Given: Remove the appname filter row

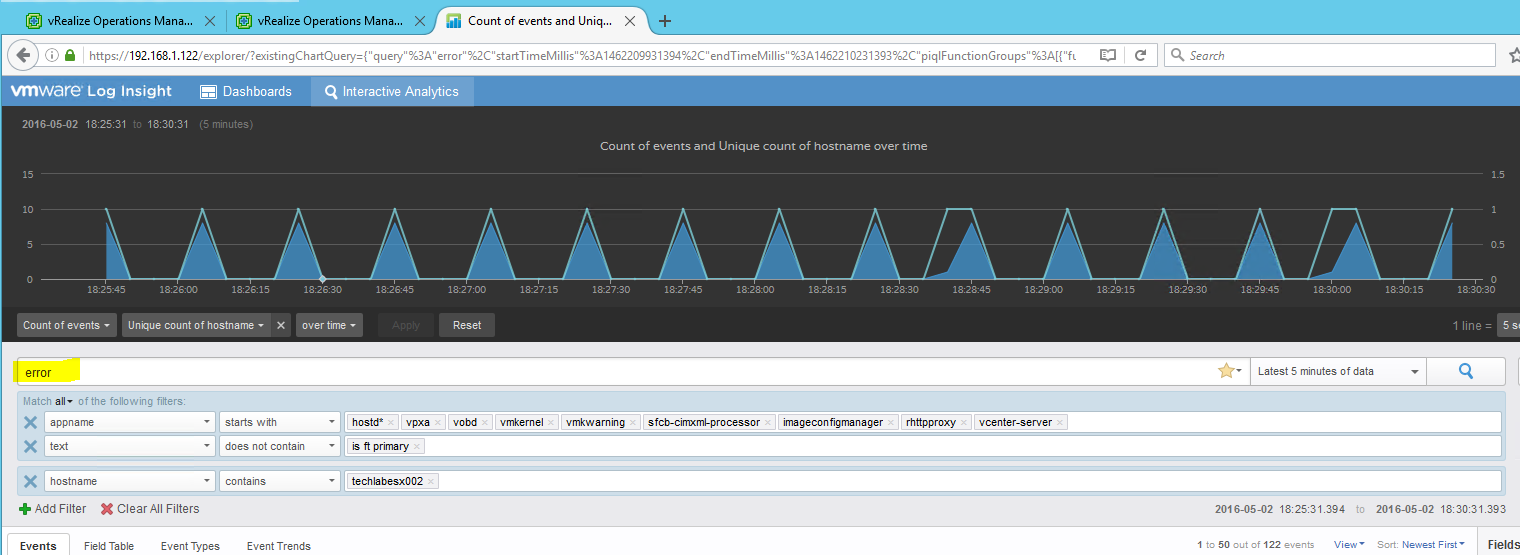Looking at the screenshot, I should click(30, 422).
